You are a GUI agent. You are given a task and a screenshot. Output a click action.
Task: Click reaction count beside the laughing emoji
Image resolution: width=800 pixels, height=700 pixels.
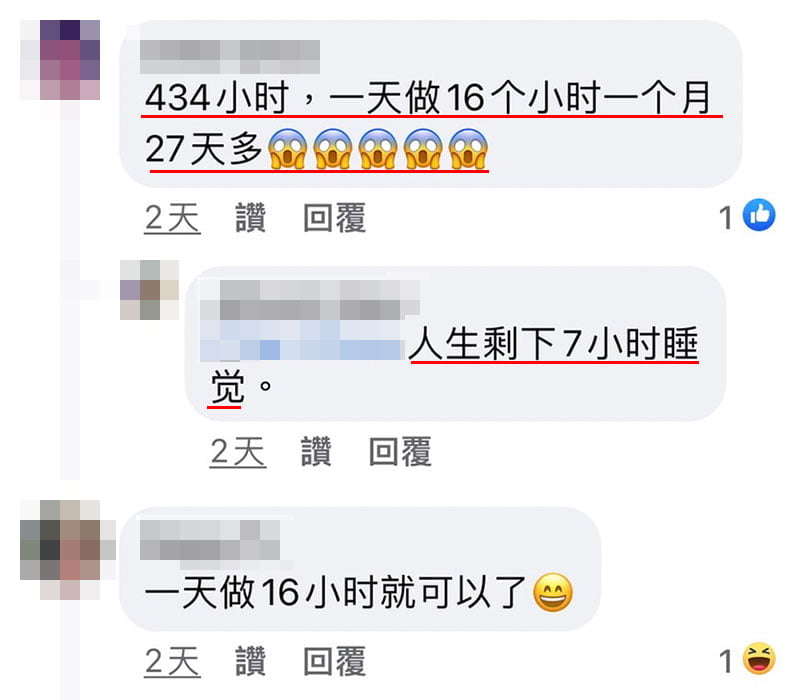coord(726,661)
